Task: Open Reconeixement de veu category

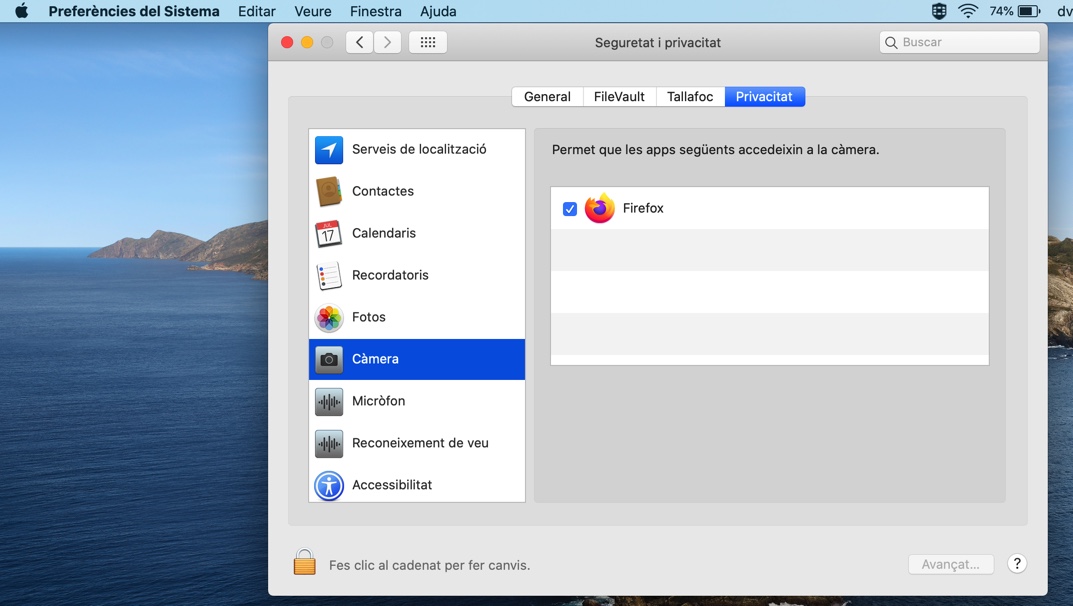Action: (x=419, y=443)
